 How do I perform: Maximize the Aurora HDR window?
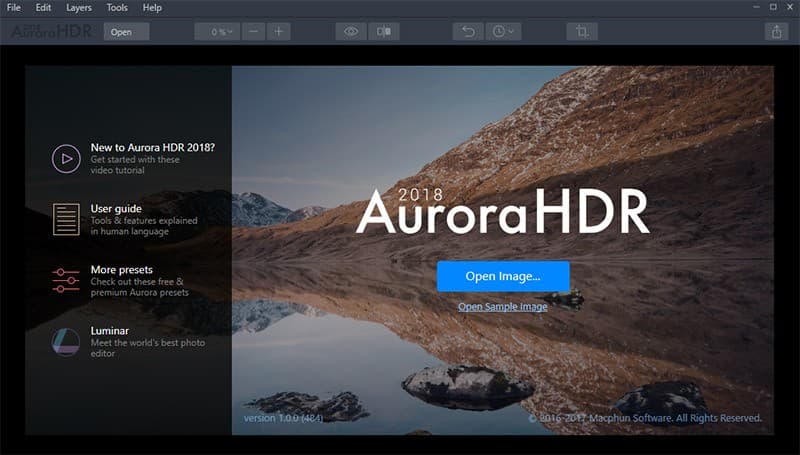773,7
